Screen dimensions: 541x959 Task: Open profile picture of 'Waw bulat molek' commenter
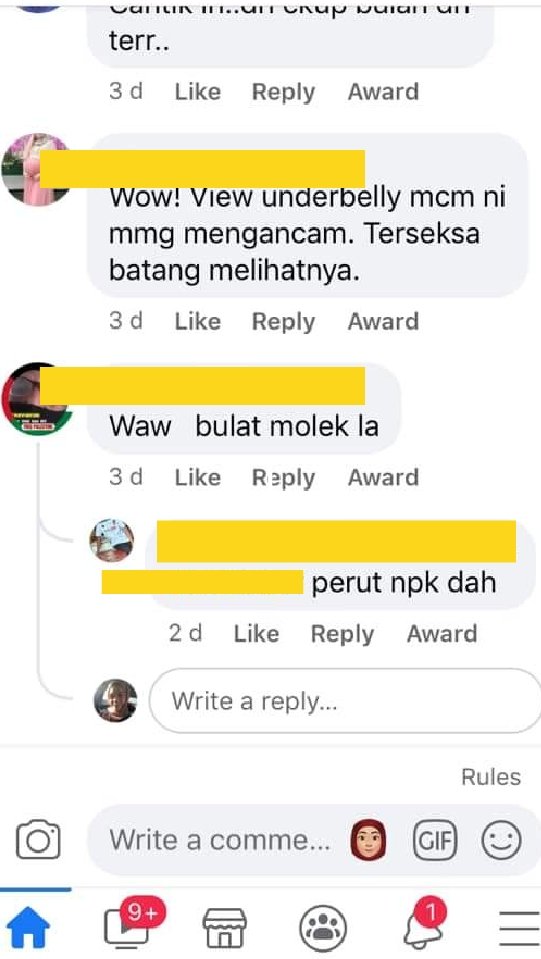click(x=35, y=399)
